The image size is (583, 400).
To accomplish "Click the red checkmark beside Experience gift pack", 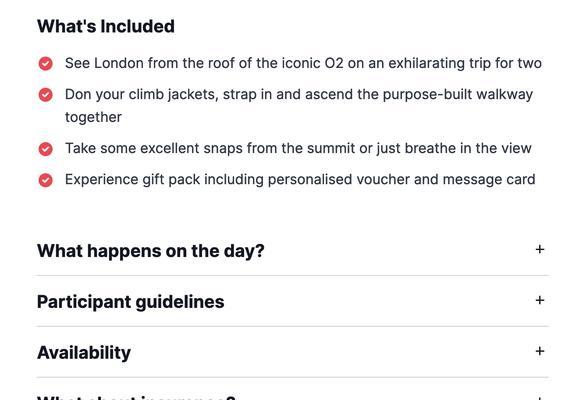I will tap(45, 180).
